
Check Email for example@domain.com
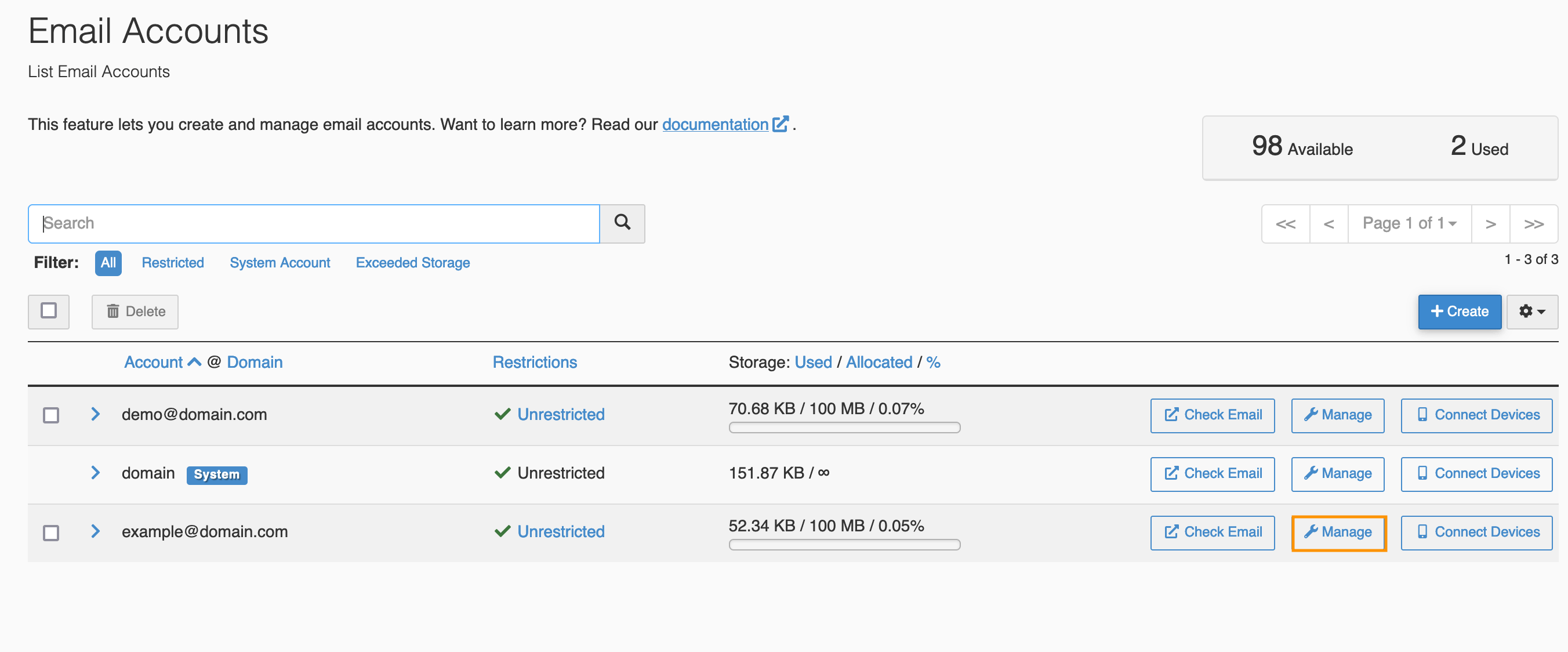pos(1213,532)
